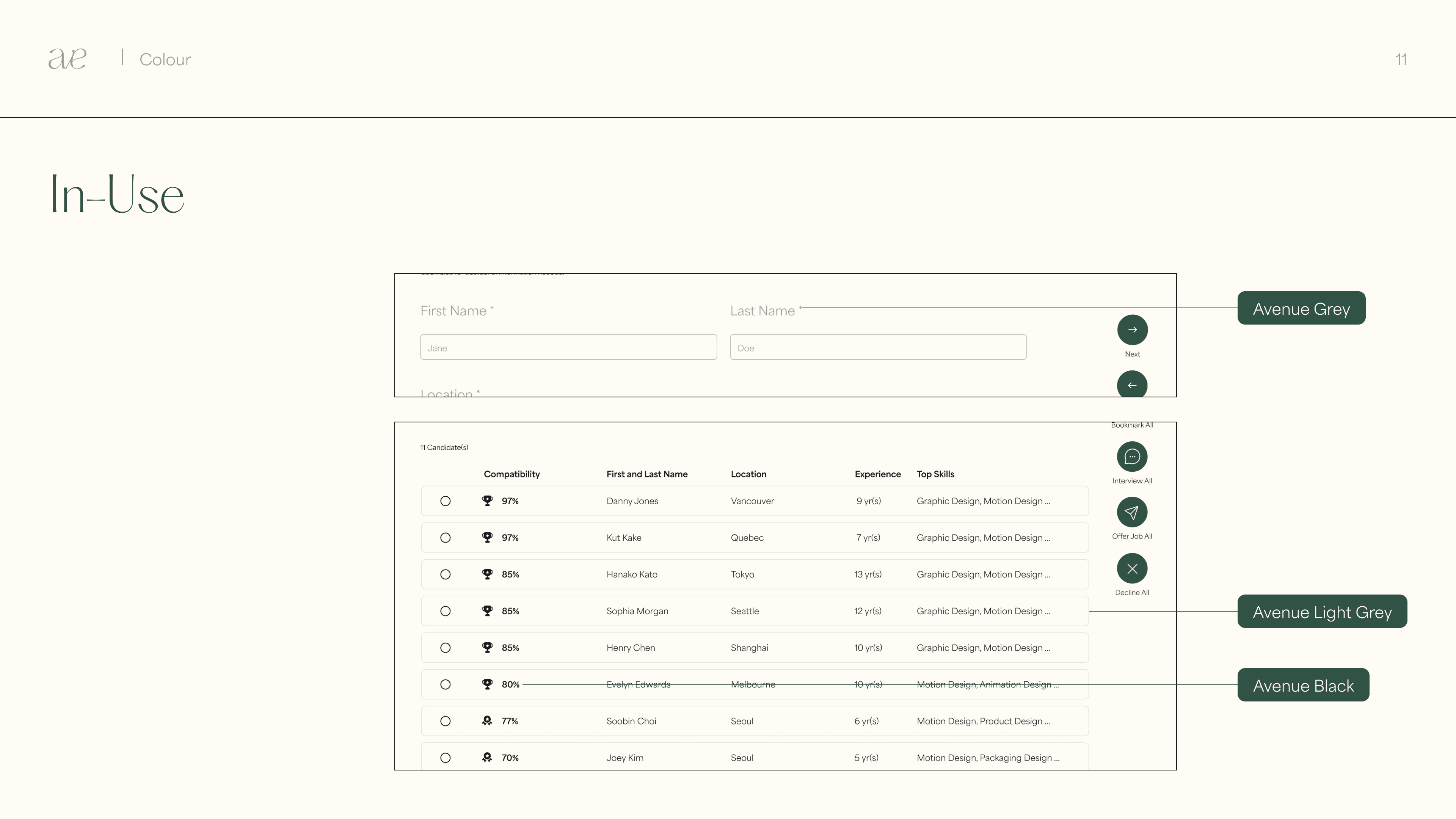Click the Decline All X icon
Image resolution: width=1456 pixels, height=819 pixels.
[1132, 569]
